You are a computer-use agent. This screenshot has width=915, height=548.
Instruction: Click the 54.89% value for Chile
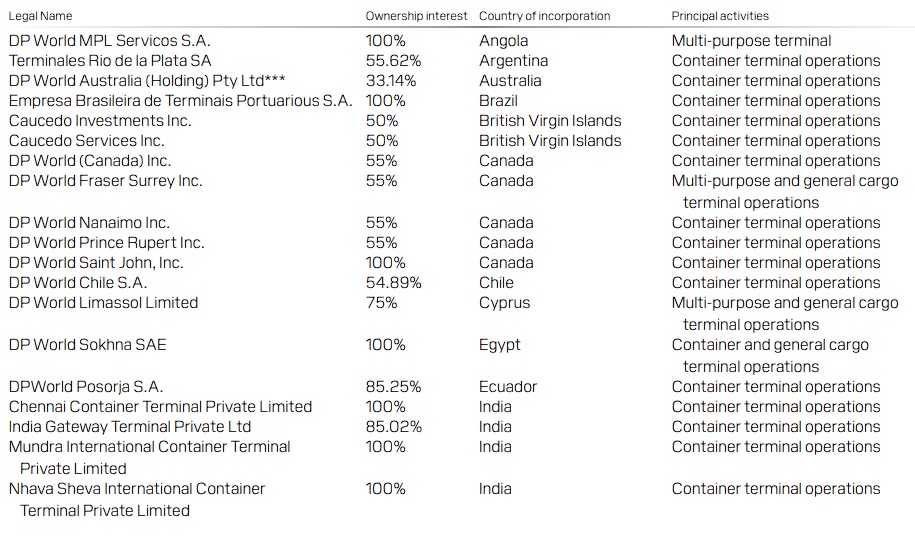pyautogui.click(x=393, y=282)
